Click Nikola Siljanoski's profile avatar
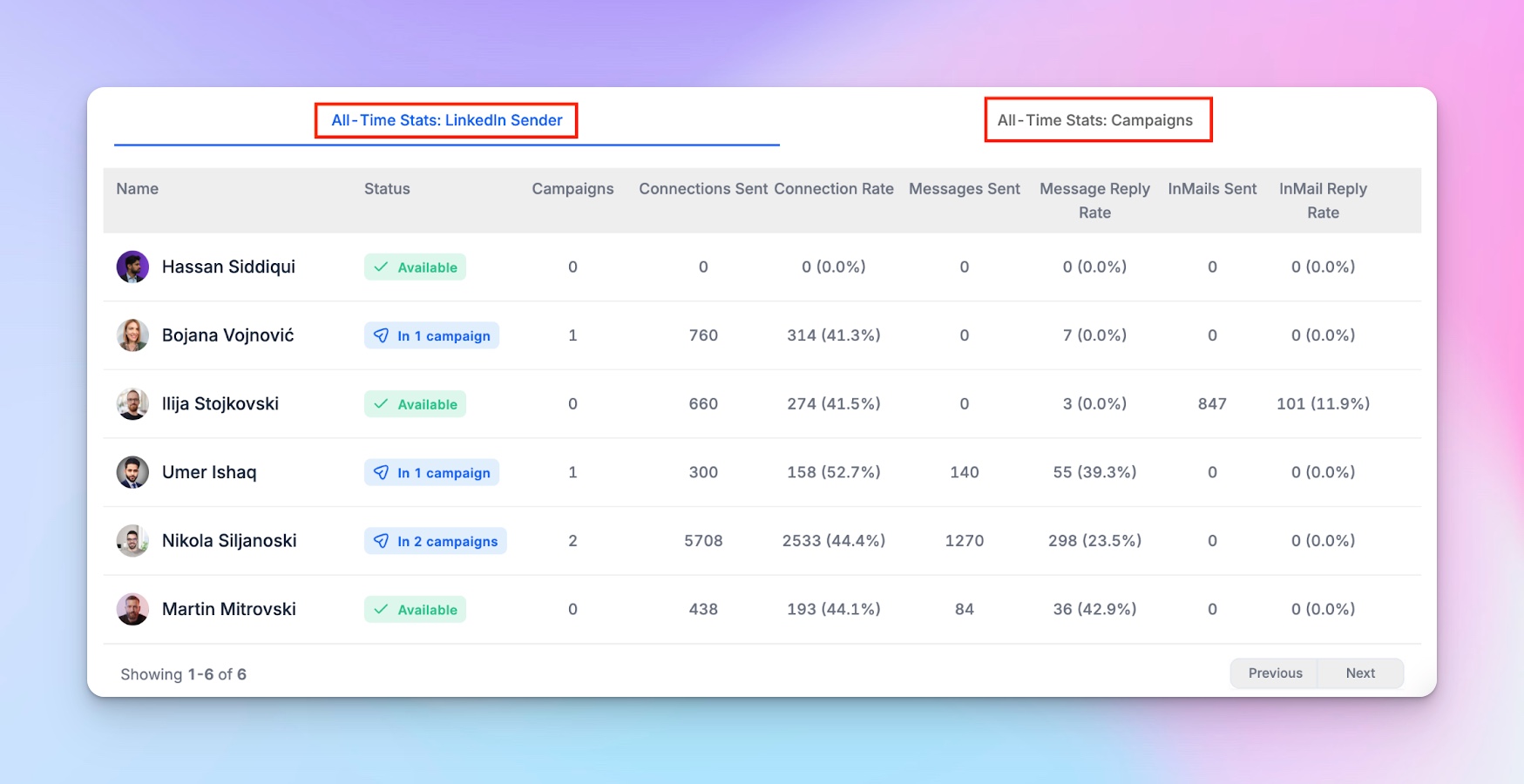Image resolution: width=1524 pixels, height=784 pixels. [132, 541]
